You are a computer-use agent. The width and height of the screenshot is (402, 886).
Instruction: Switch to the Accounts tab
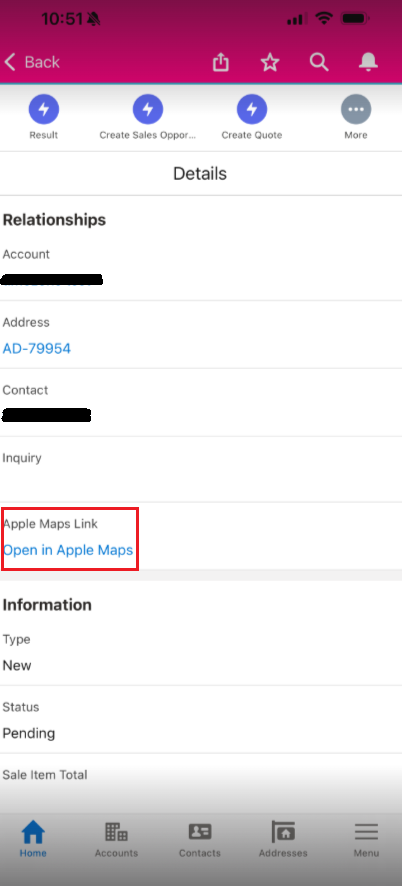tap(116, 839)
